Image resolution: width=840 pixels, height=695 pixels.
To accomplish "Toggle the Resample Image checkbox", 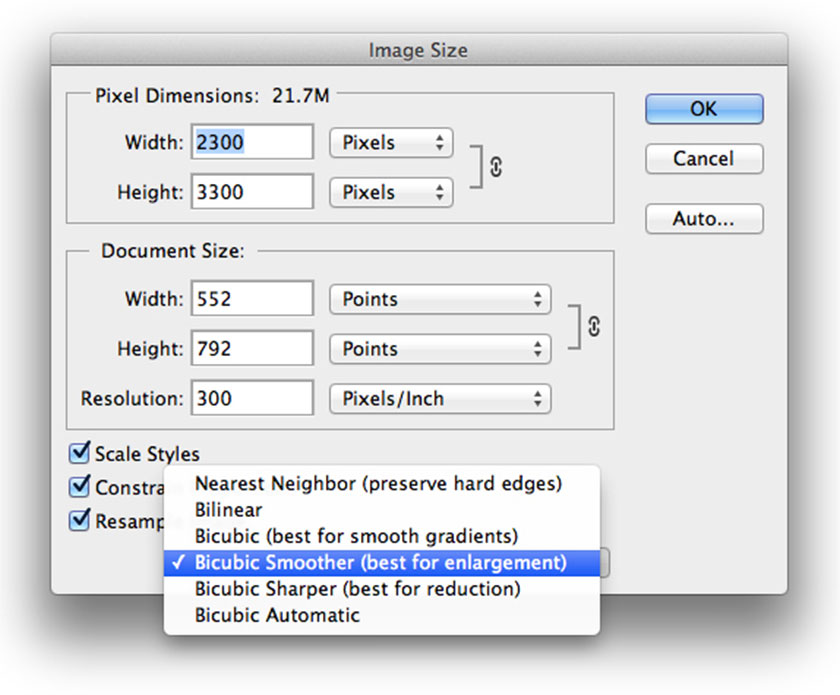I will [x=79, y=521].
